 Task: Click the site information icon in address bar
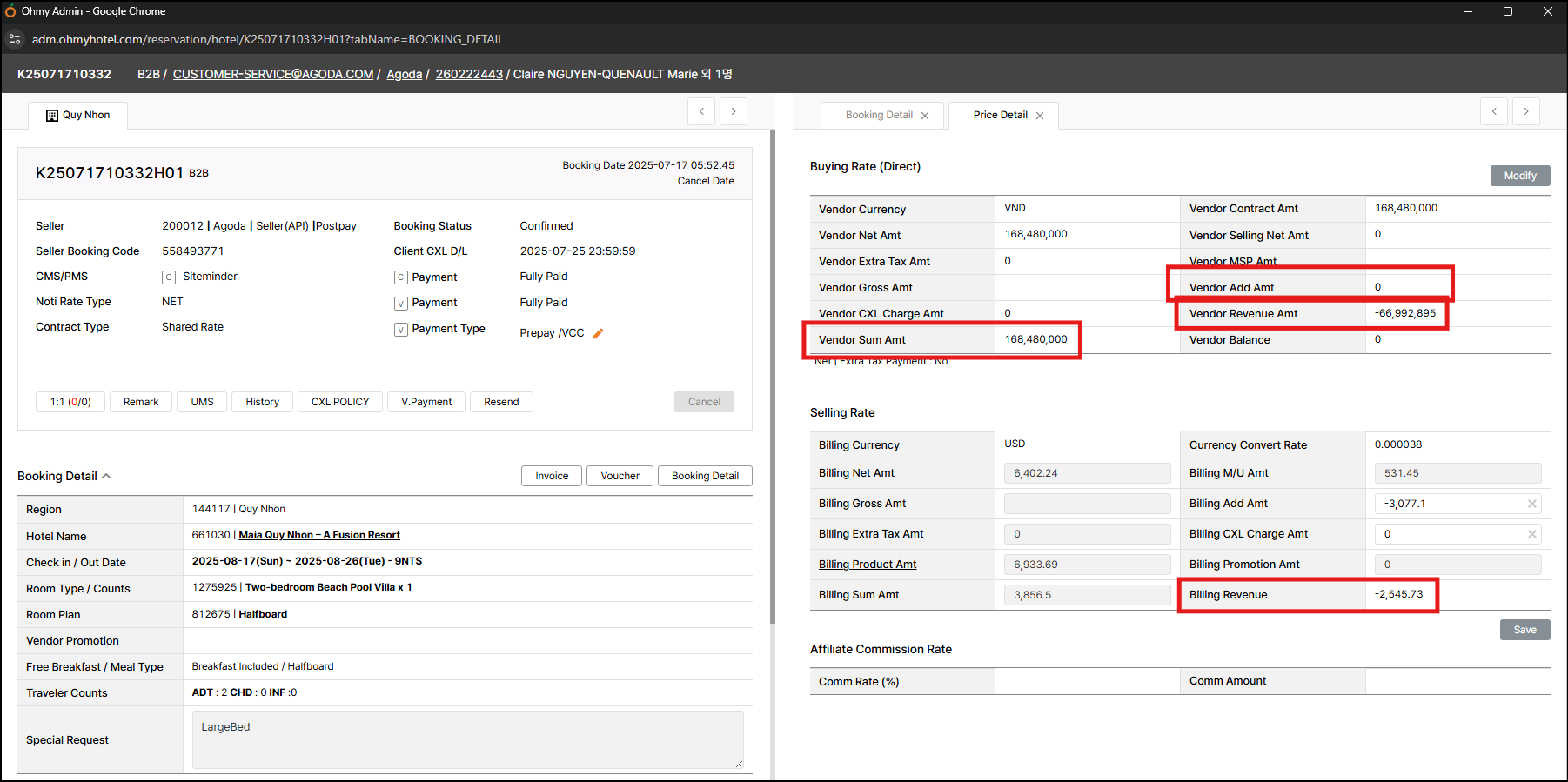tap(15, 39)
